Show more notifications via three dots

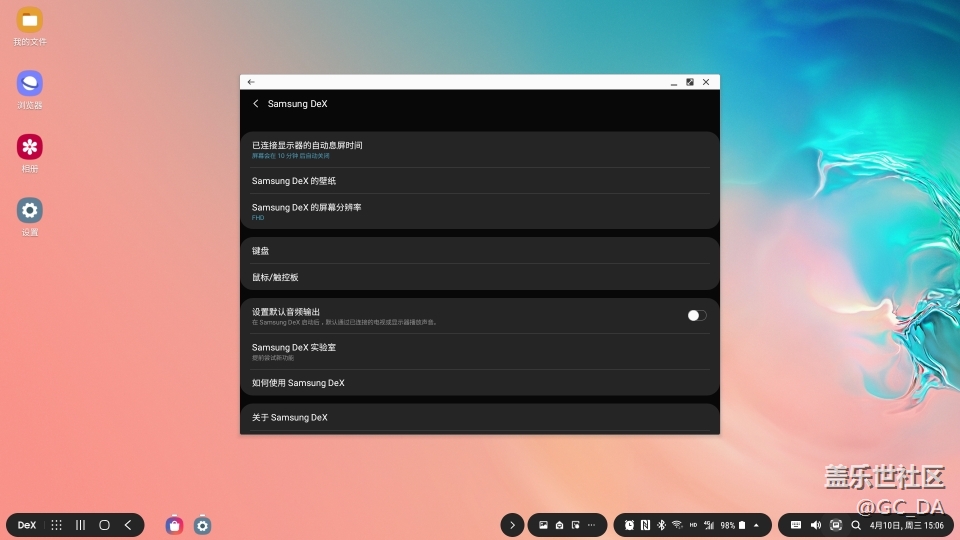pyautogui.click(x=591, y=525)
